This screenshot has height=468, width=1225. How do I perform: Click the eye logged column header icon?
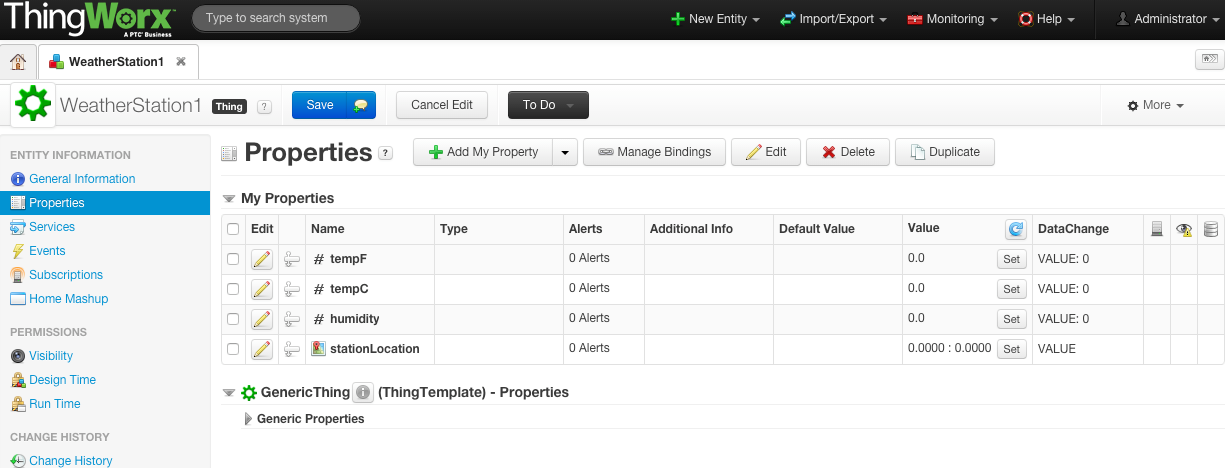1184,229
